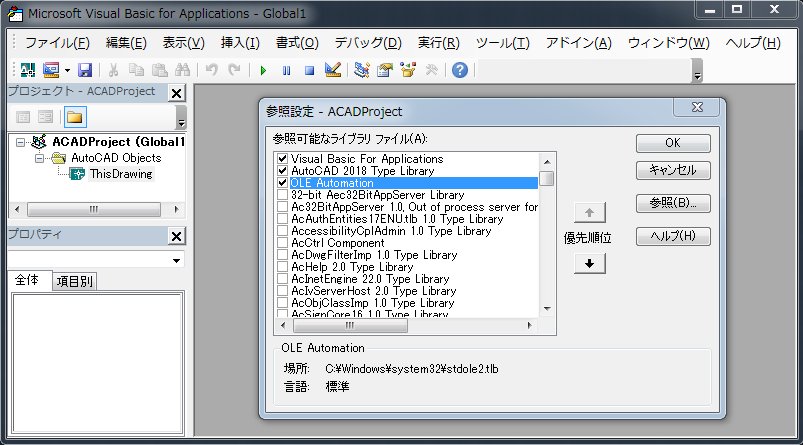This screenshot has width=803, height=445.
Task: Check AcDwgFilterImp 1.0 Type Library
Action: [282, 255]
